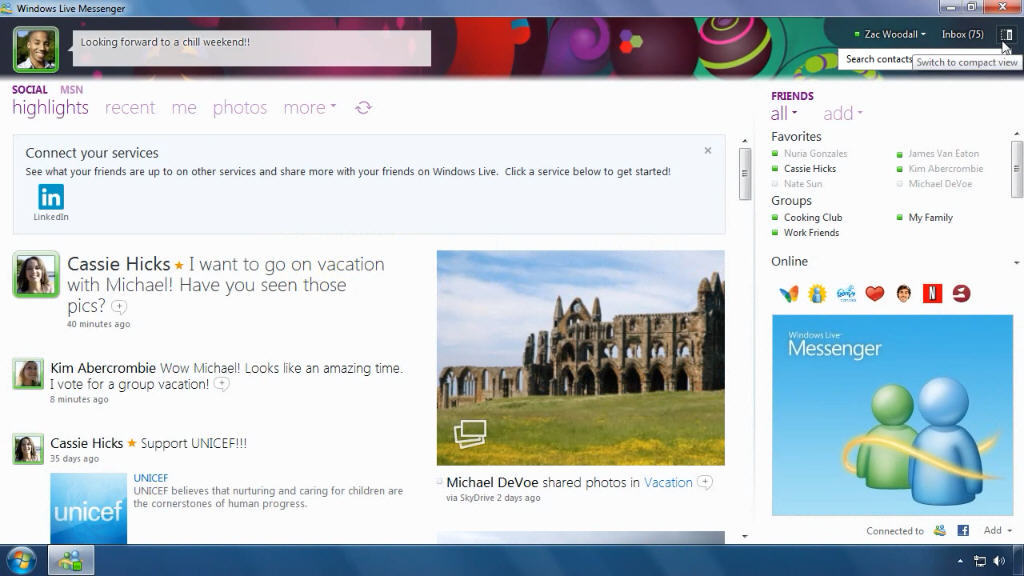The height and width of the screenshot is (576, 1024).
Task: Switch to the photos tab
Action: [240, 108]
